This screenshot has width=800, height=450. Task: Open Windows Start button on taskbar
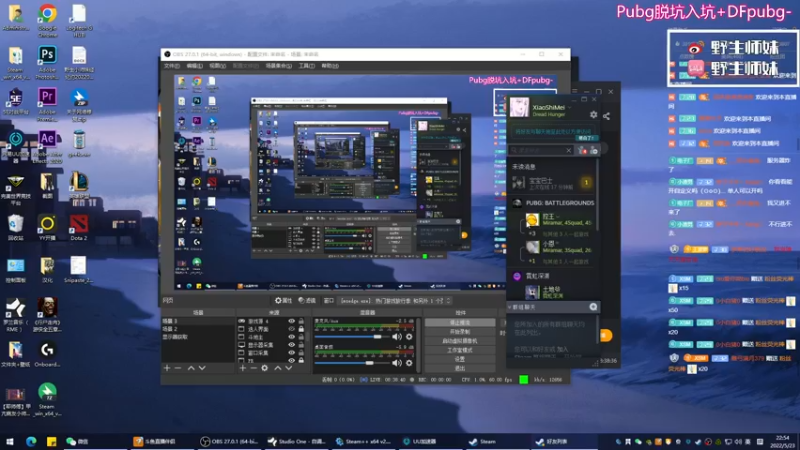tap(10, 441)
